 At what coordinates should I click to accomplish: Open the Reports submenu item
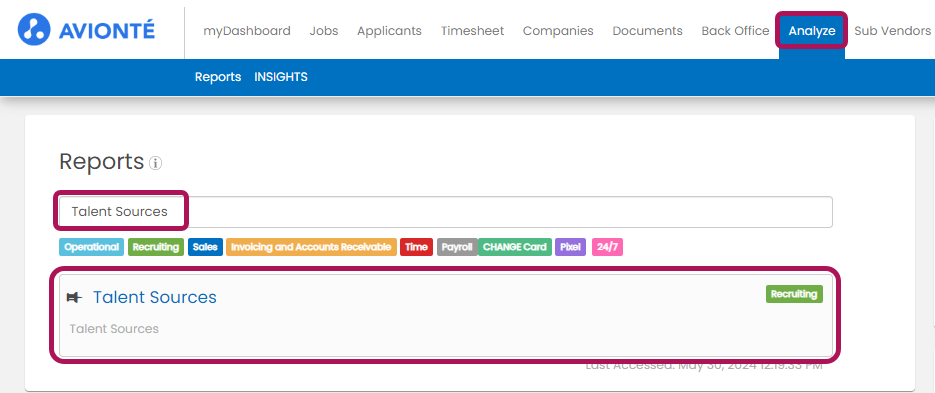(218, 77)
